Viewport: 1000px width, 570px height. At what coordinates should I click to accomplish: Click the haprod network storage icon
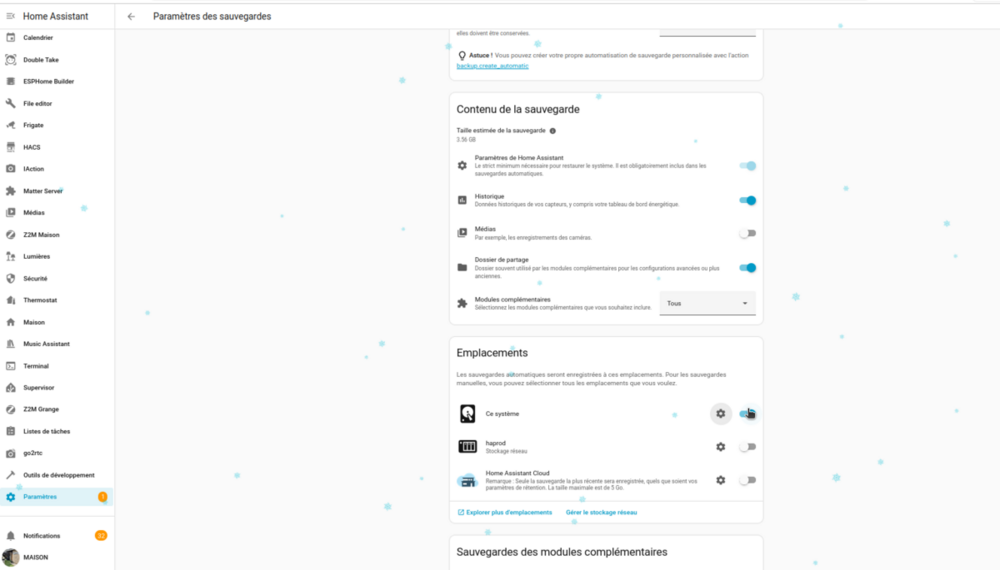467,447
